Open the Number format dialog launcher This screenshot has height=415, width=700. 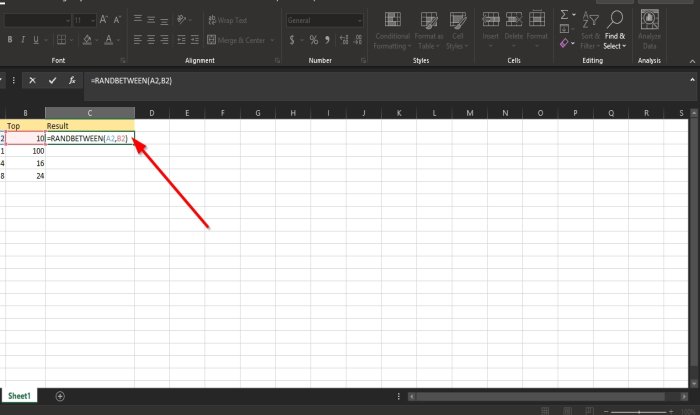point(363,61)
